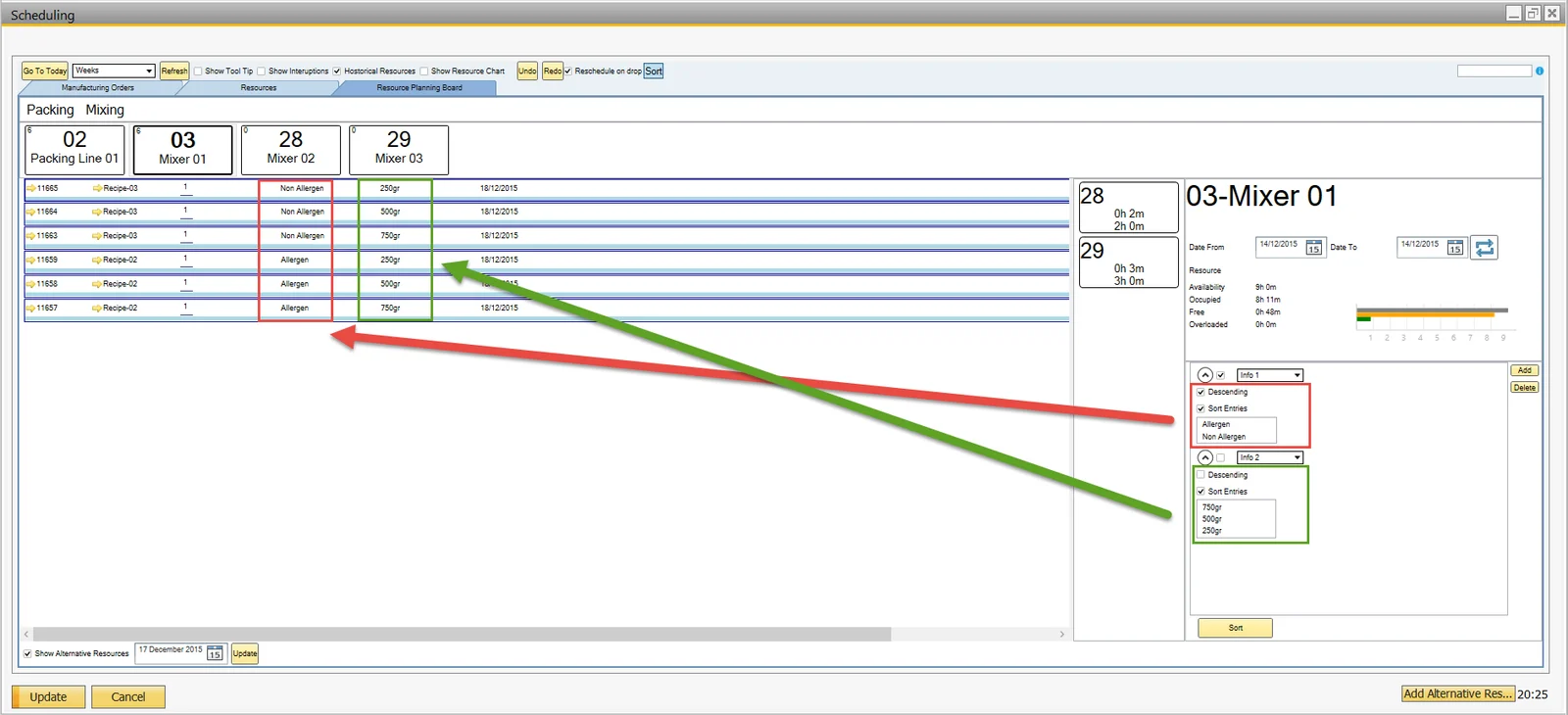Click the blue refresh arrows icon
The width and height of the screenshot is (1568, 715).
click(1485, 248)
